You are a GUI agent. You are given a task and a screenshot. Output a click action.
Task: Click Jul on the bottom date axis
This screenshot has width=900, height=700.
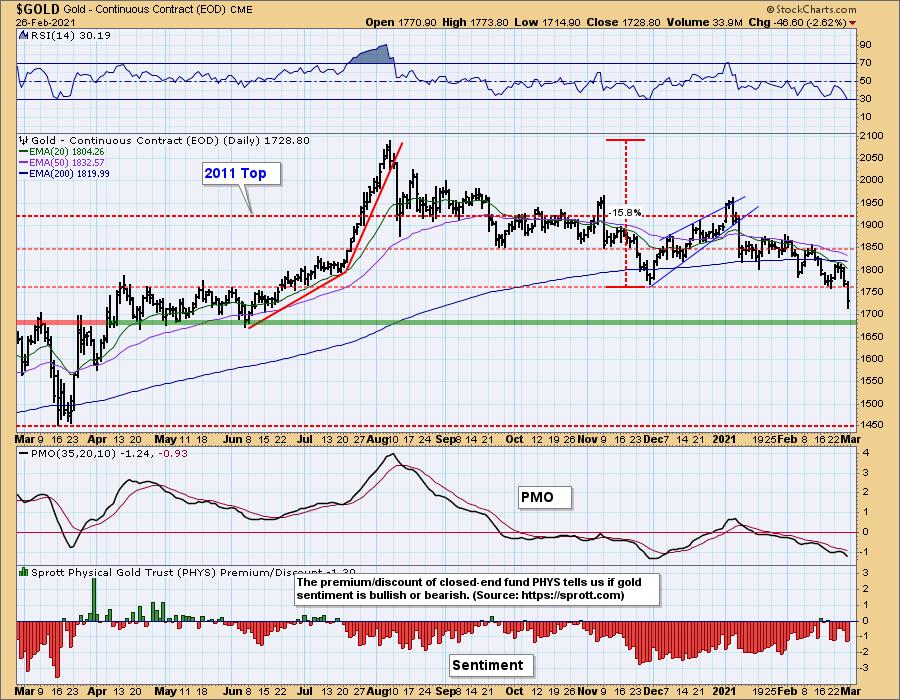304,691
